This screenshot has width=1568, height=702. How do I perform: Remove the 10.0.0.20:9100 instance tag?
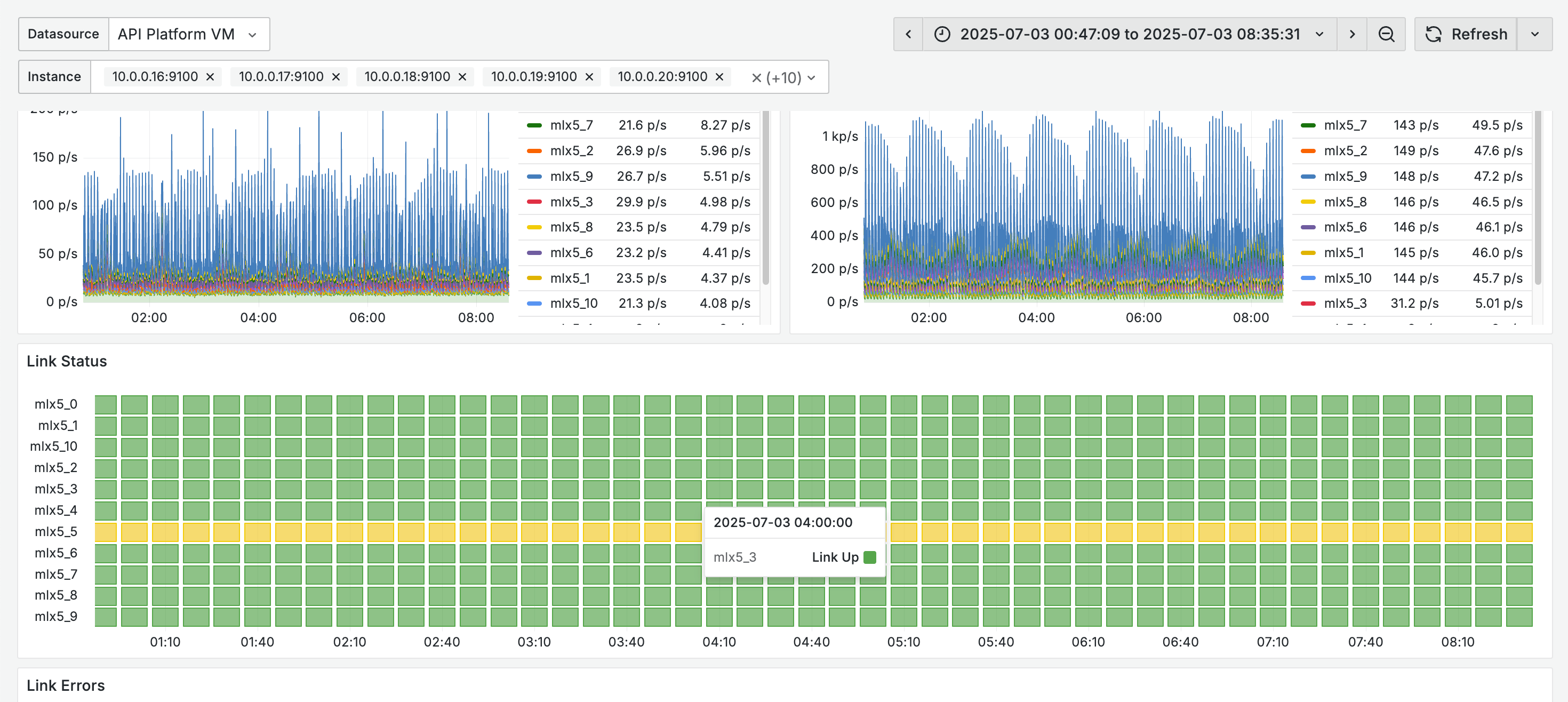pyautogui.click(x=719, y=77)
